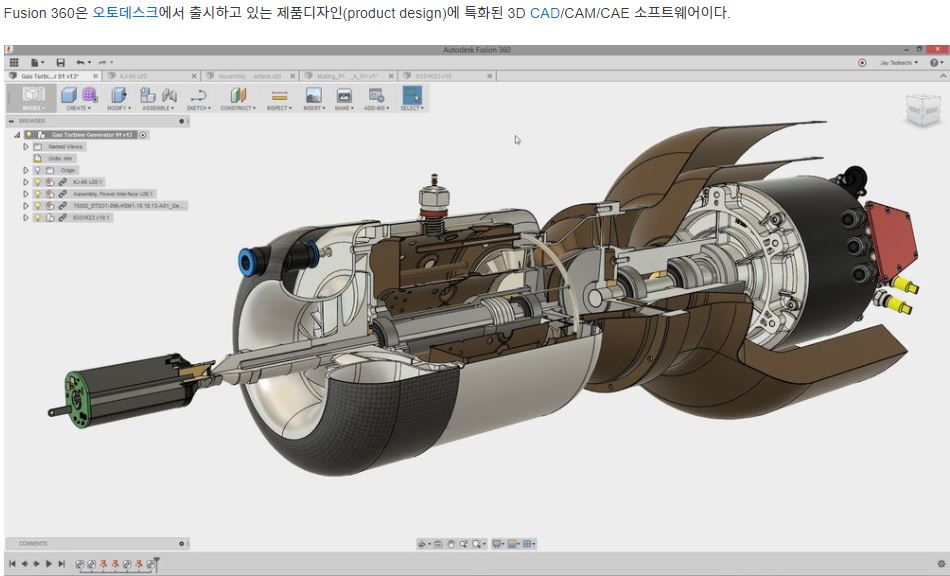Viewport: 950px width, 576px height.
Task: Open the File menu icon
Action: pos(37,62)
